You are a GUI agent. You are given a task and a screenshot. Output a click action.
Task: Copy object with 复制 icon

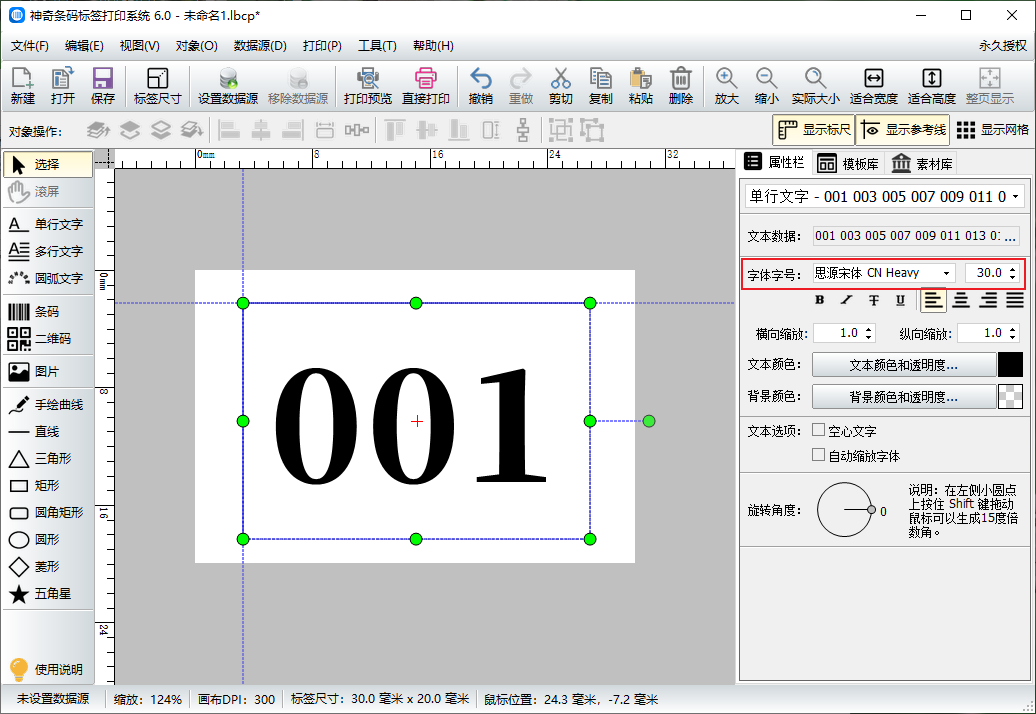pos(601,86)
